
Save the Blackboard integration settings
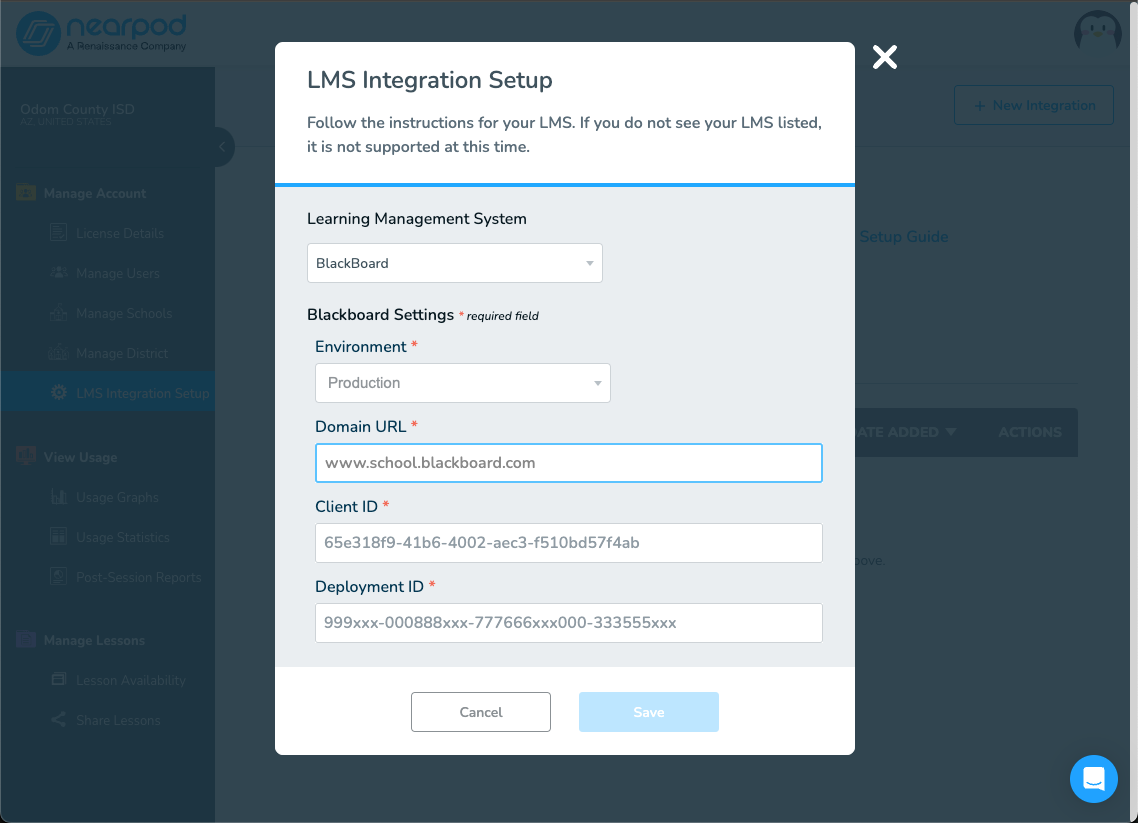tap(648, 712)
